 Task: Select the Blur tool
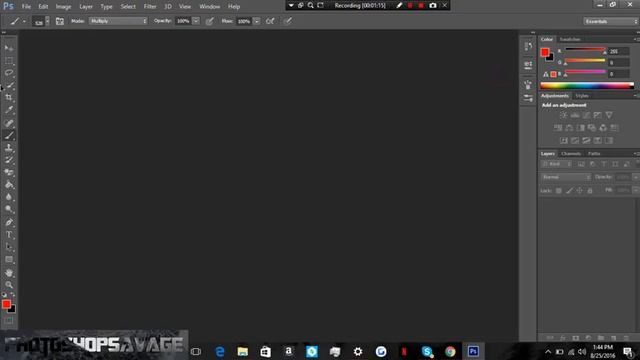click(9, 197)
